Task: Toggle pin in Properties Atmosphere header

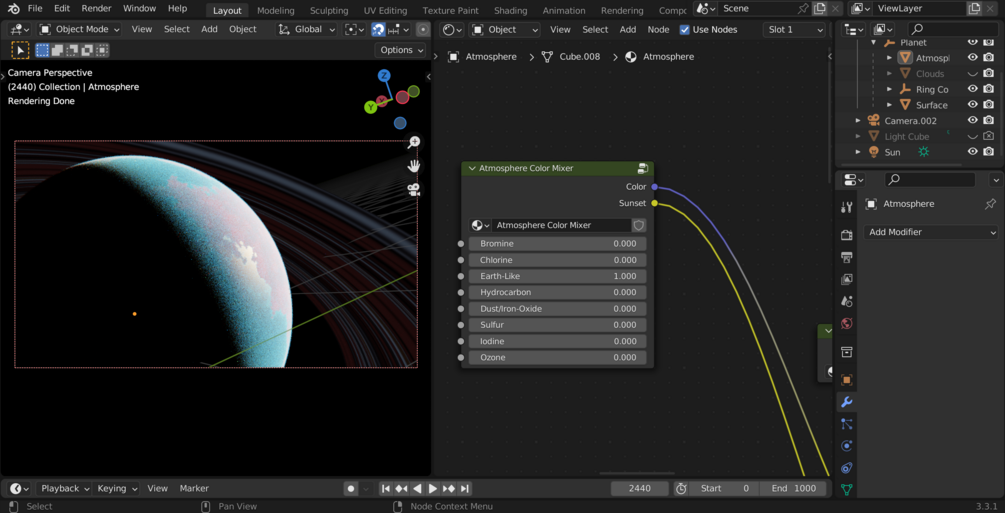Action: pos(990,204)
